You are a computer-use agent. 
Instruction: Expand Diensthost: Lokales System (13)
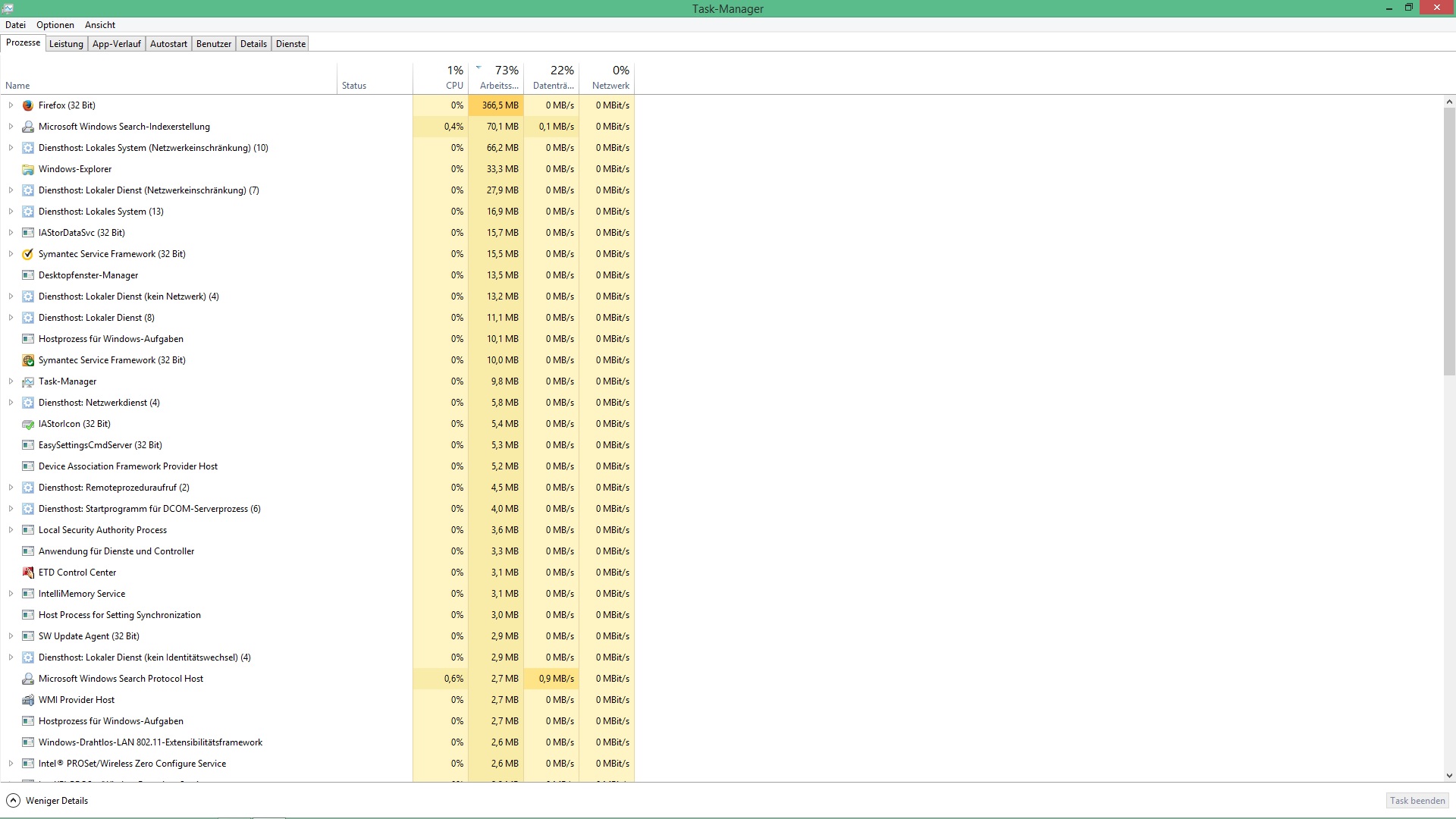(11, 212)
